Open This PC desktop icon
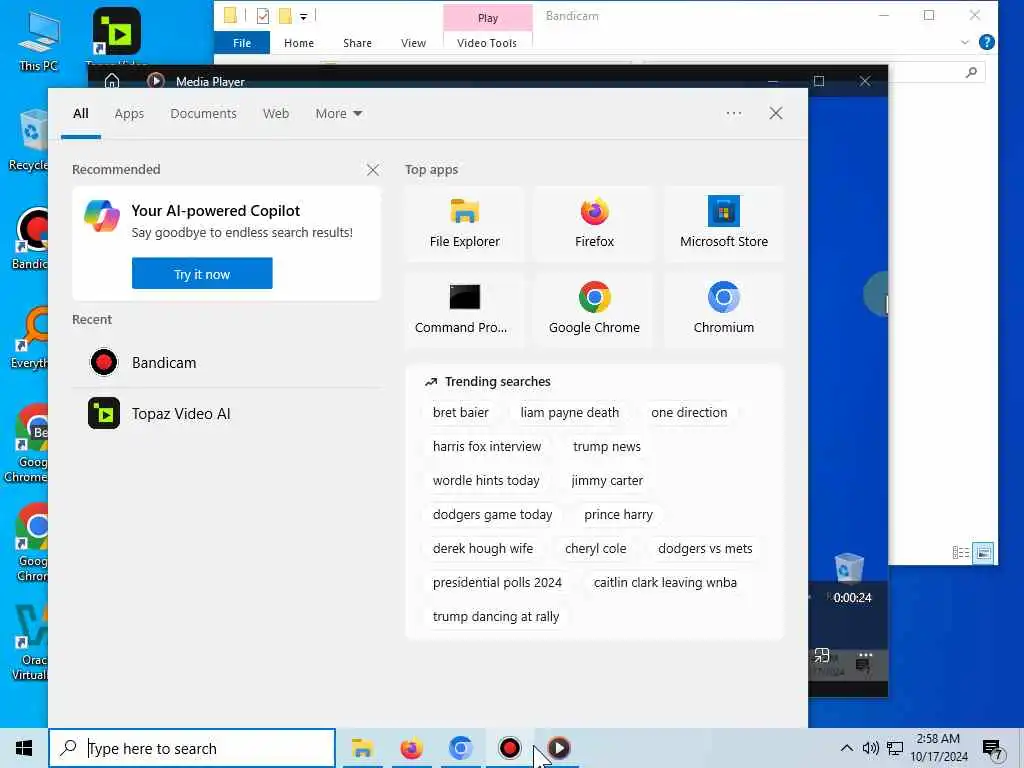This screenshot has width=1024, height=768. [39, 40]
